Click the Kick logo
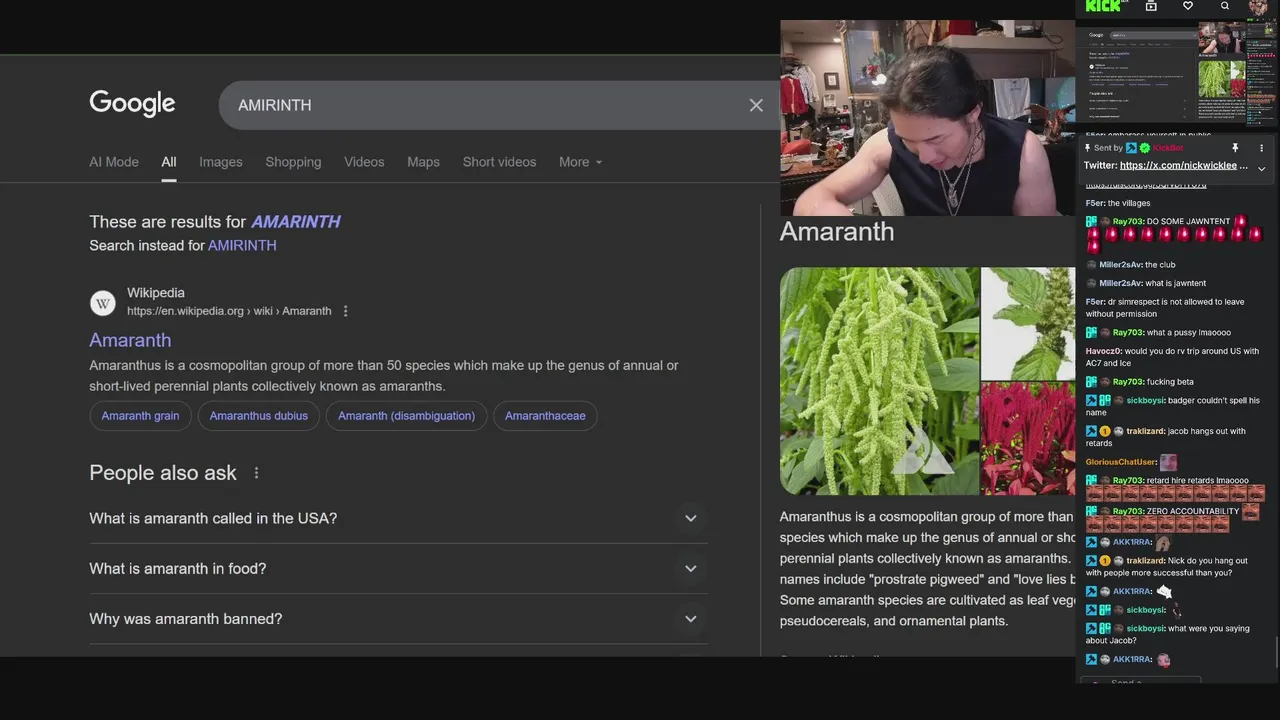This screenshot has width=1280, height=720. [x=1105, y=6]
